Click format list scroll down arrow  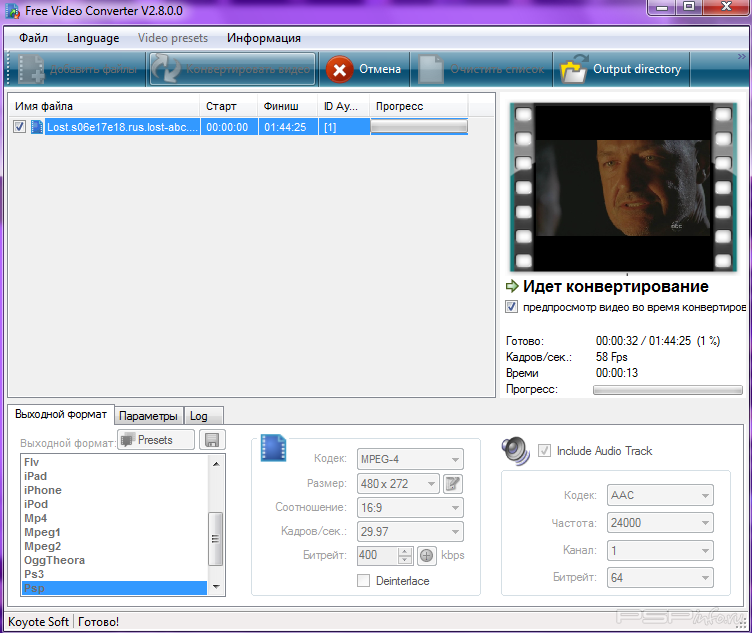(216, 587)
